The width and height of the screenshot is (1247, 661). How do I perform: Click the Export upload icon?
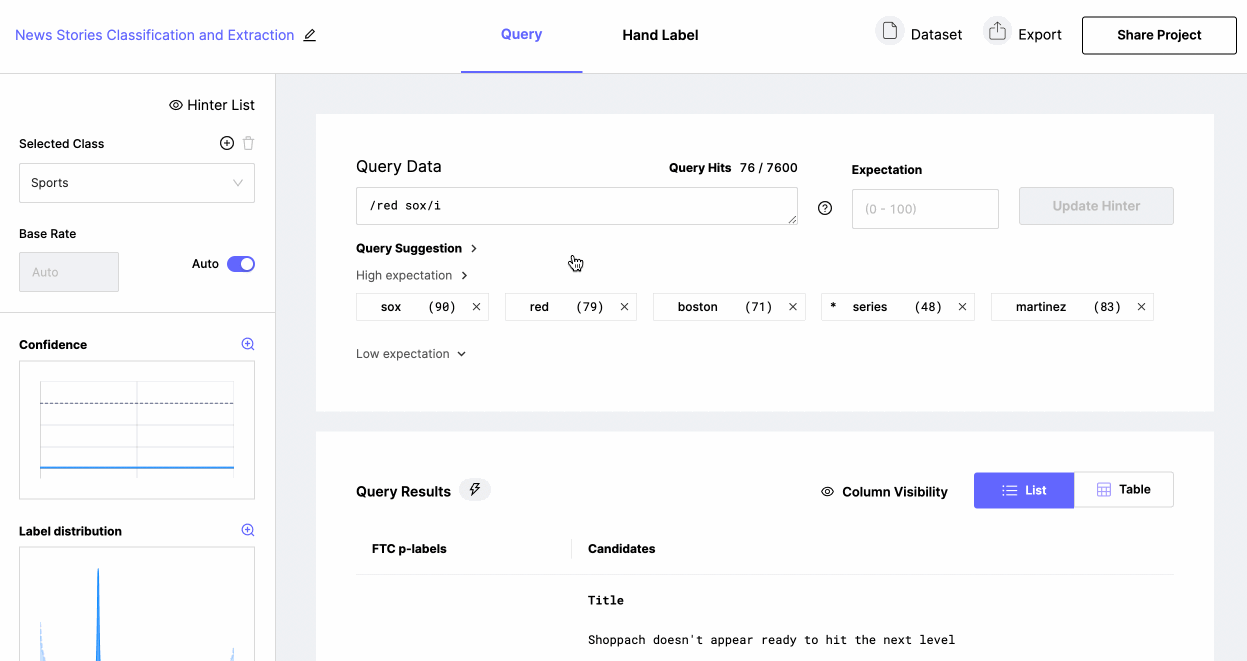(997, 31)
